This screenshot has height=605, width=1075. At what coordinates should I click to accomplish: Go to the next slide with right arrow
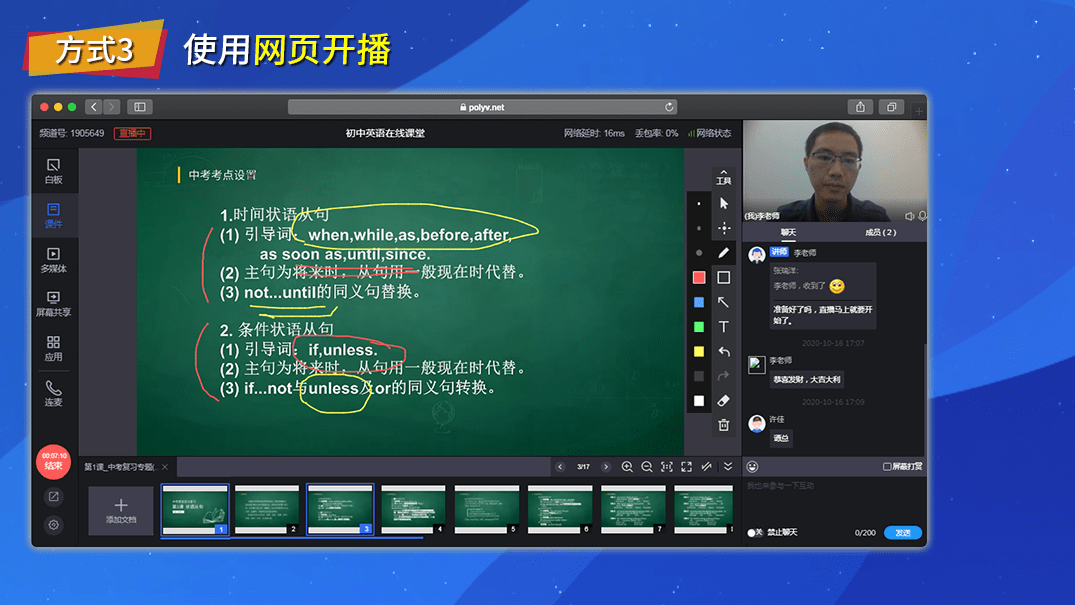pos(606,466)
